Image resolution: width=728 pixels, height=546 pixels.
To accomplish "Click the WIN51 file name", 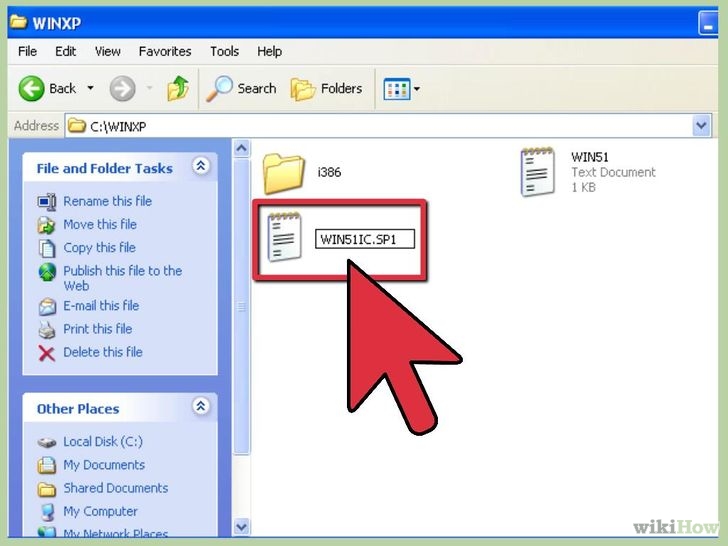I will click(x=590, y=157).
